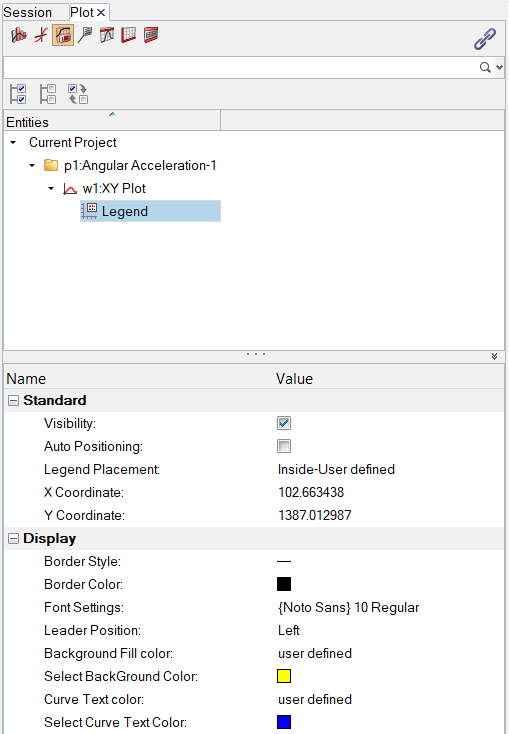Click the Visibility: property label

click(x=70, y=423)
